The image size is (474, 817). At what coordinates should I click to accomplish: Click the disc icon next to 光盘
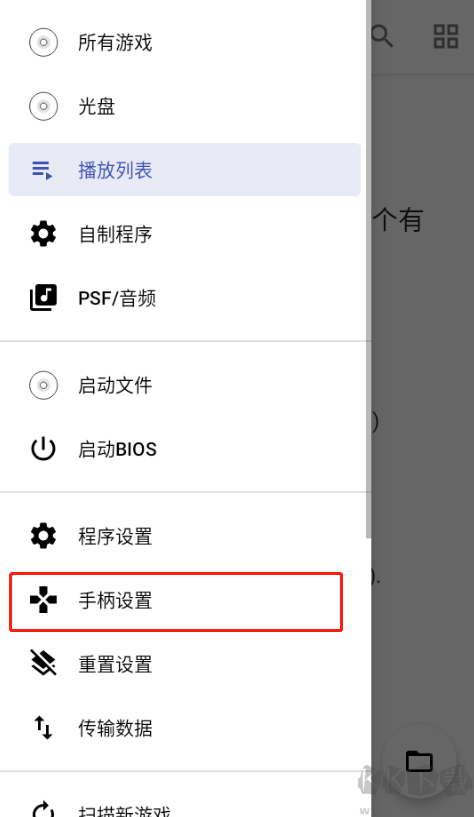[43, 106]
